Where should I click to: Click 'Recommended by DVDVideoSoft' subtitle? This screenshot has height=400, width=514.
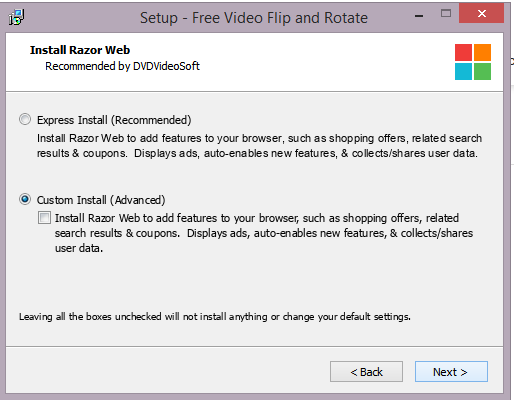pos(122,66)
